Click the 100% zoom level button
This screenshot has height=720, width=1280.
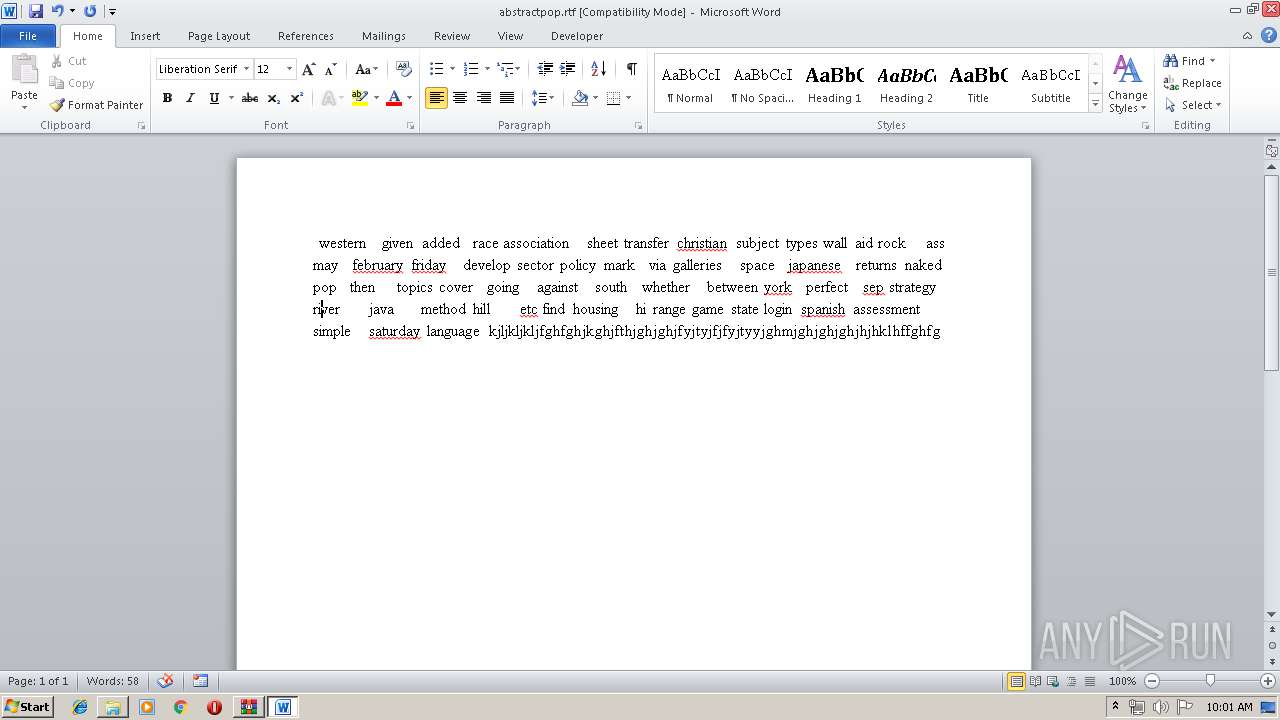pos(1122,681)
